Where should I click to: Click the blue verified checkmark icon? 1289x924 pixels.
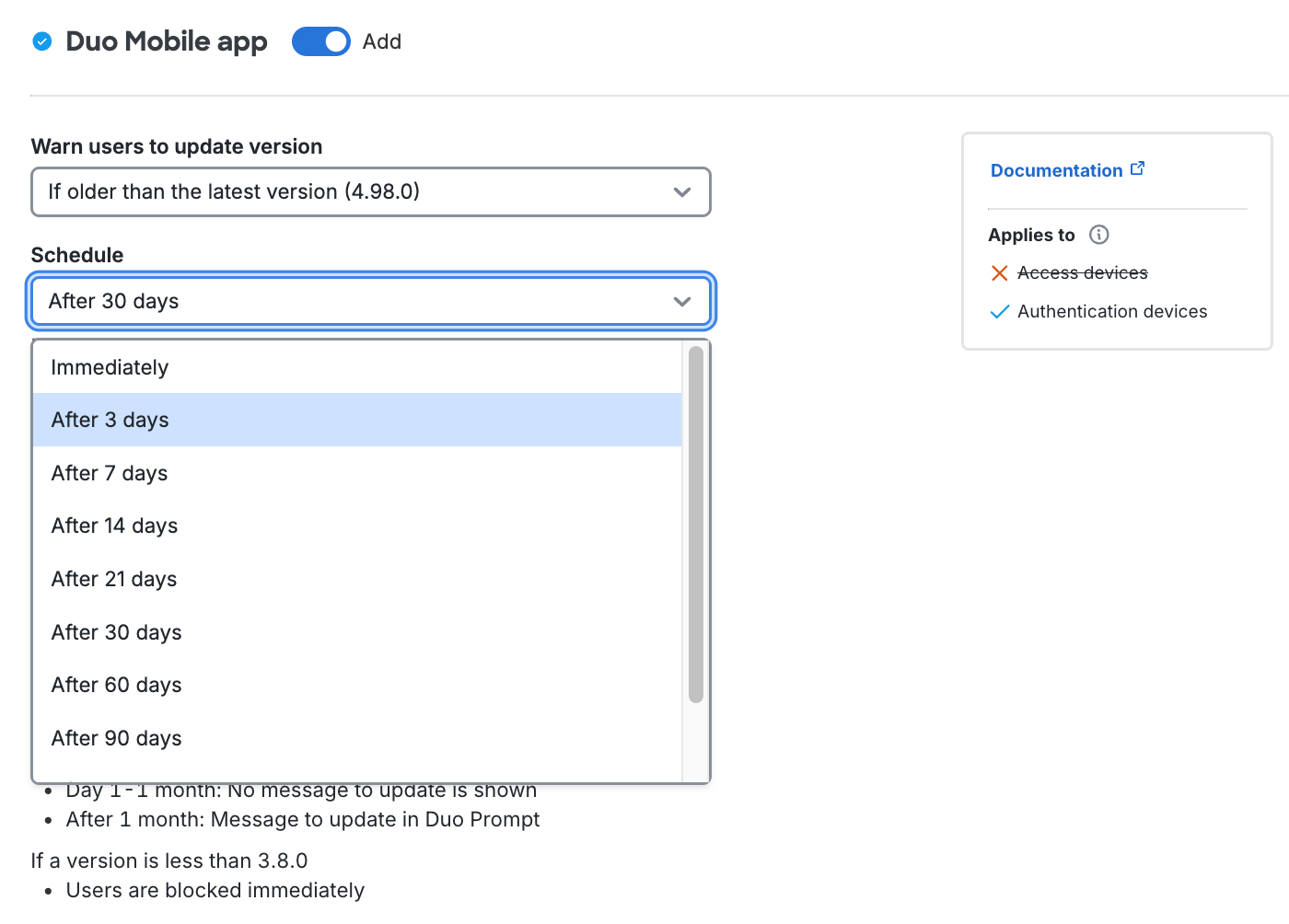(x=42, y=41)
